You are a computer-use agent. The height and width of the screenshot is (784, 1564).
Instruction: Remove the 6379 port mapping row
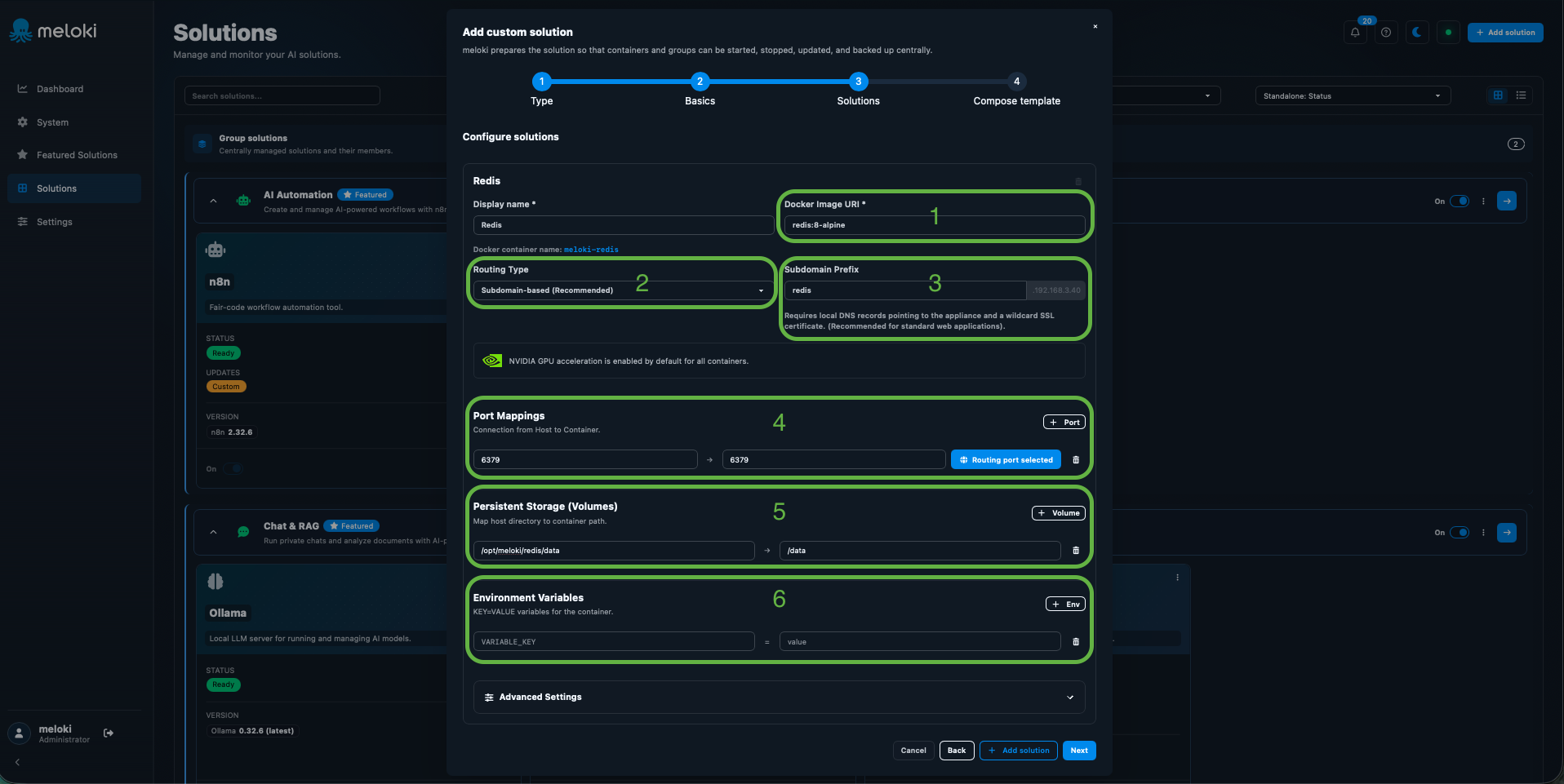[1076, 460]
